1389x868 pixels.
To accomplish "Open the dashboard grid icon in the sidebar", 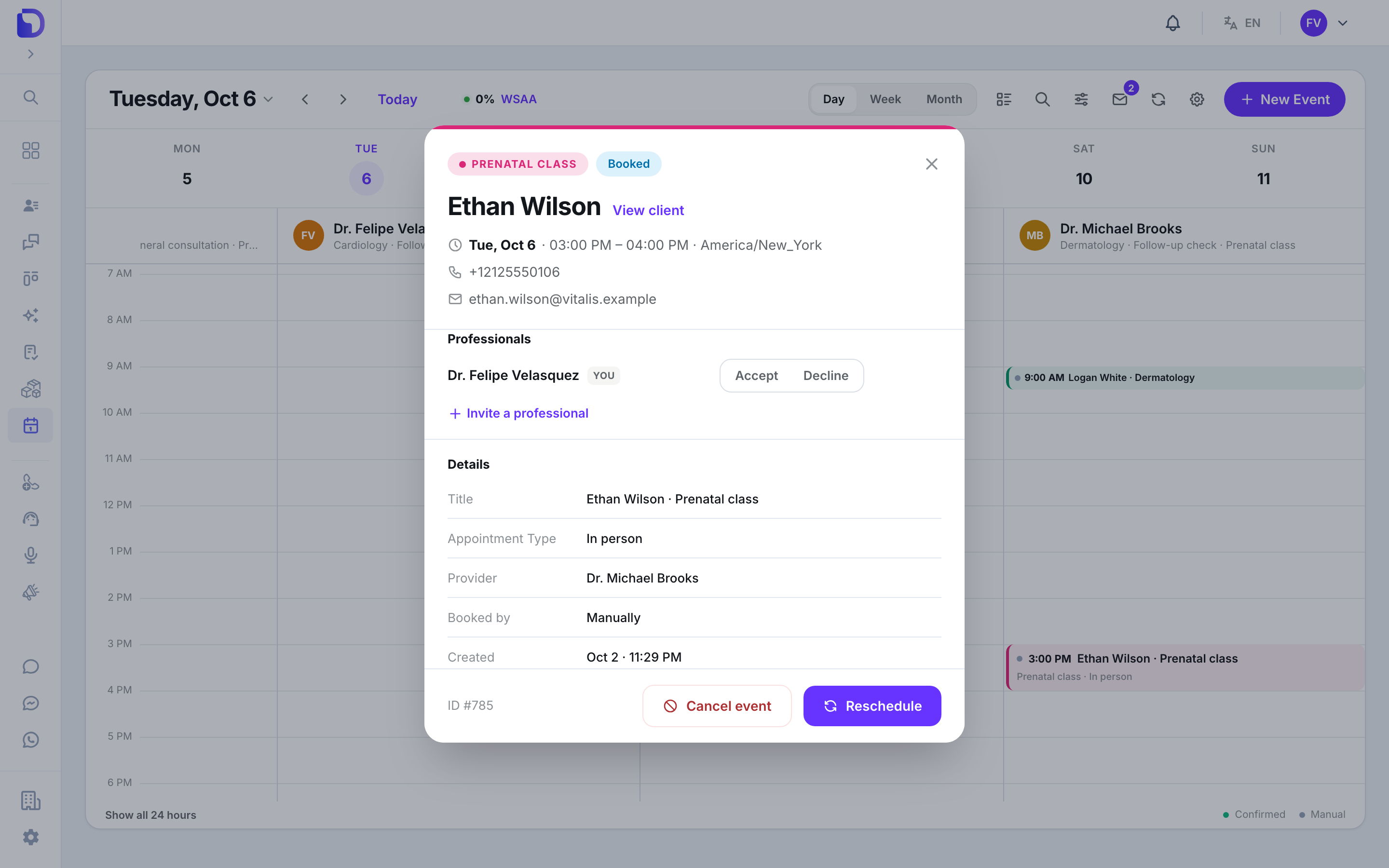I will point(30,150).
